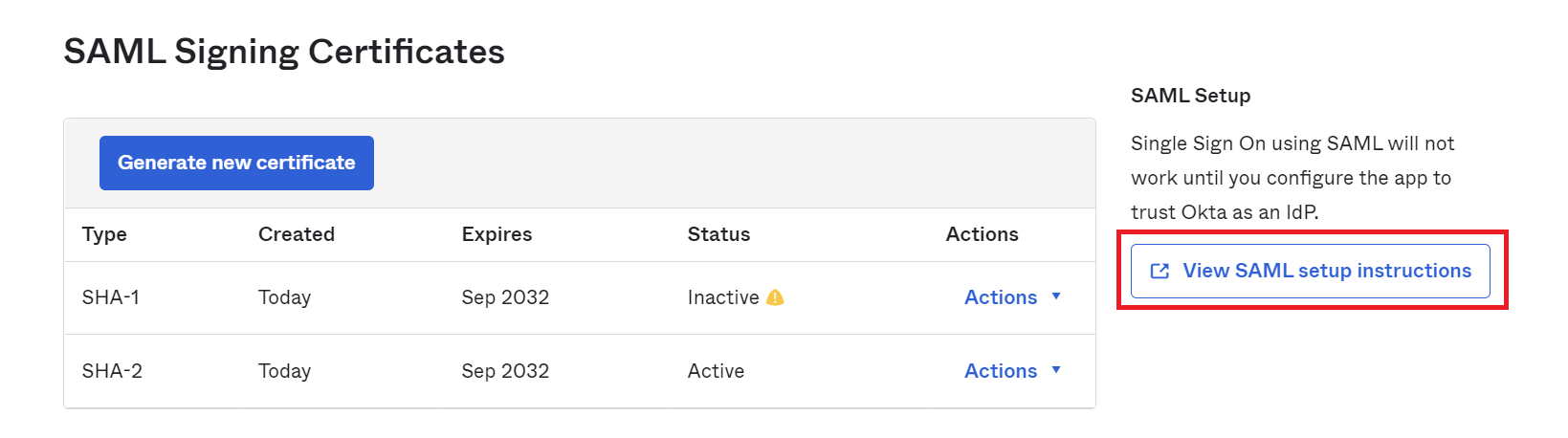Viewport: 1568px width, 438px height.
Task: Click the Type column header
Action: (x=104, y=234)
